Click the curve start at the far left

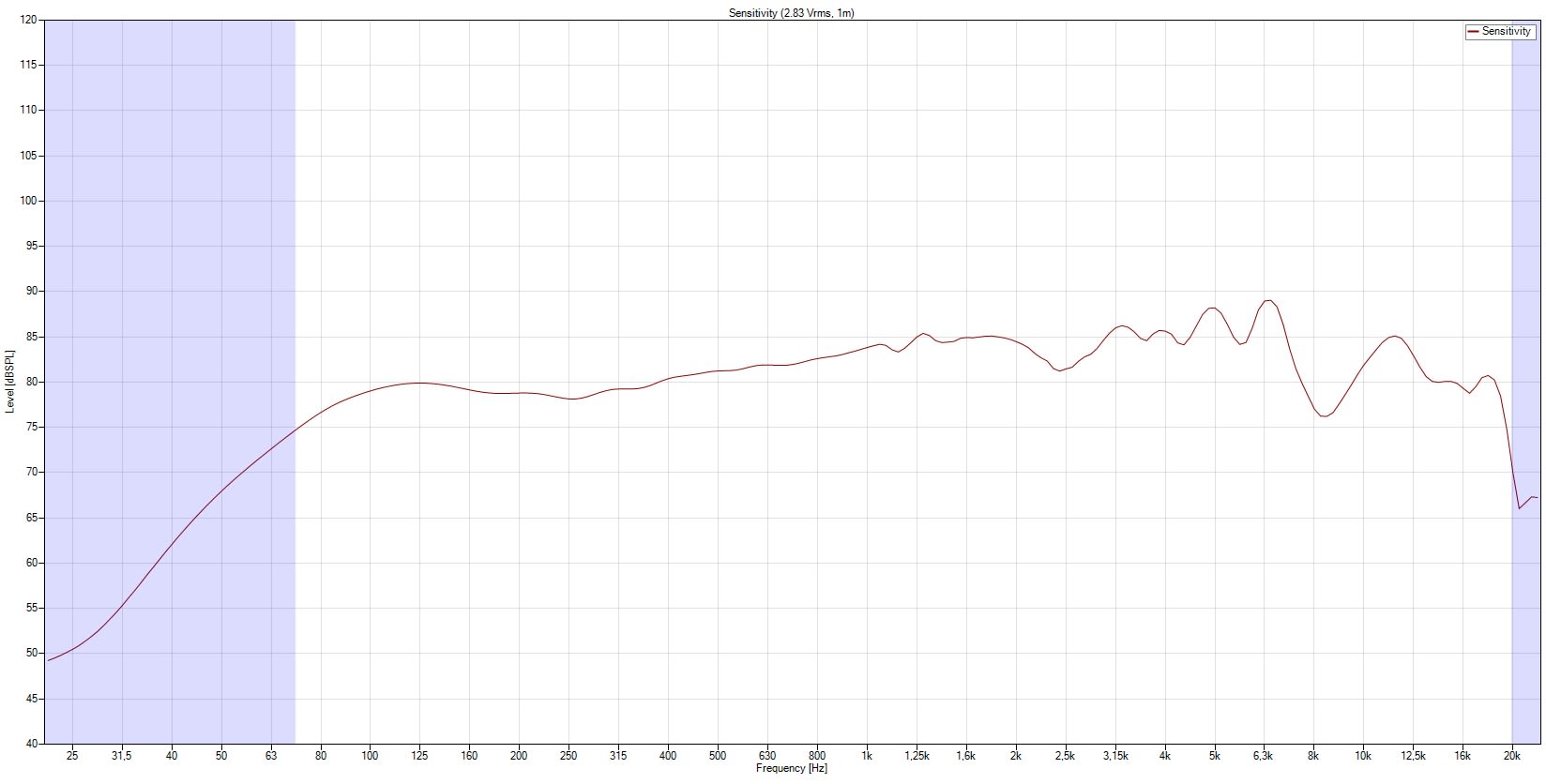click(49, 660)
